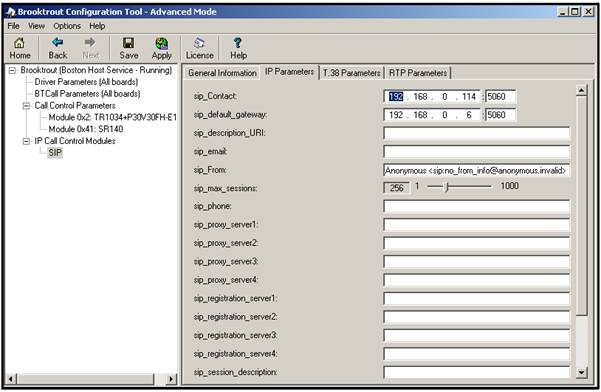The height and width of the screenshot is (392, 601).
Task: Close the Brooktrout Configuration Tool window
Action: coord(588,12)
